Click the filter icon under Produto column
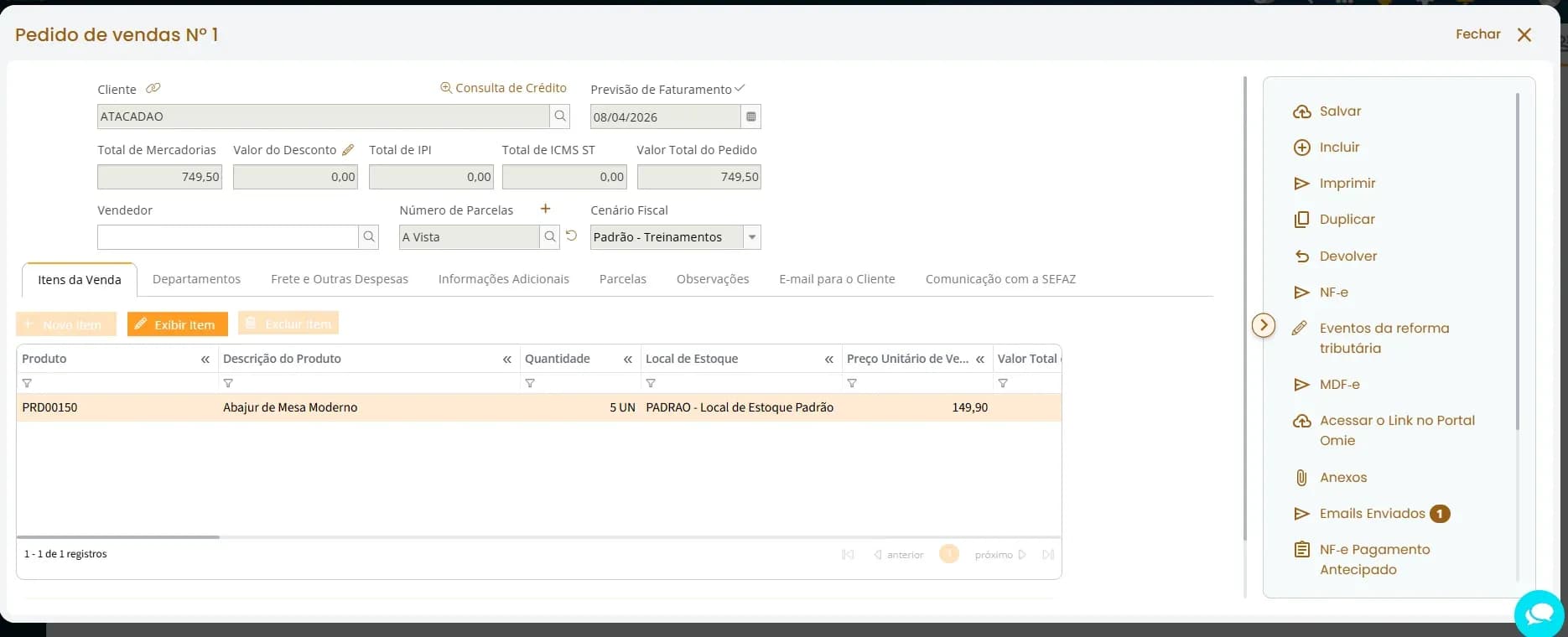Viewport: 1568px width, 637px height. pos(27,383)
